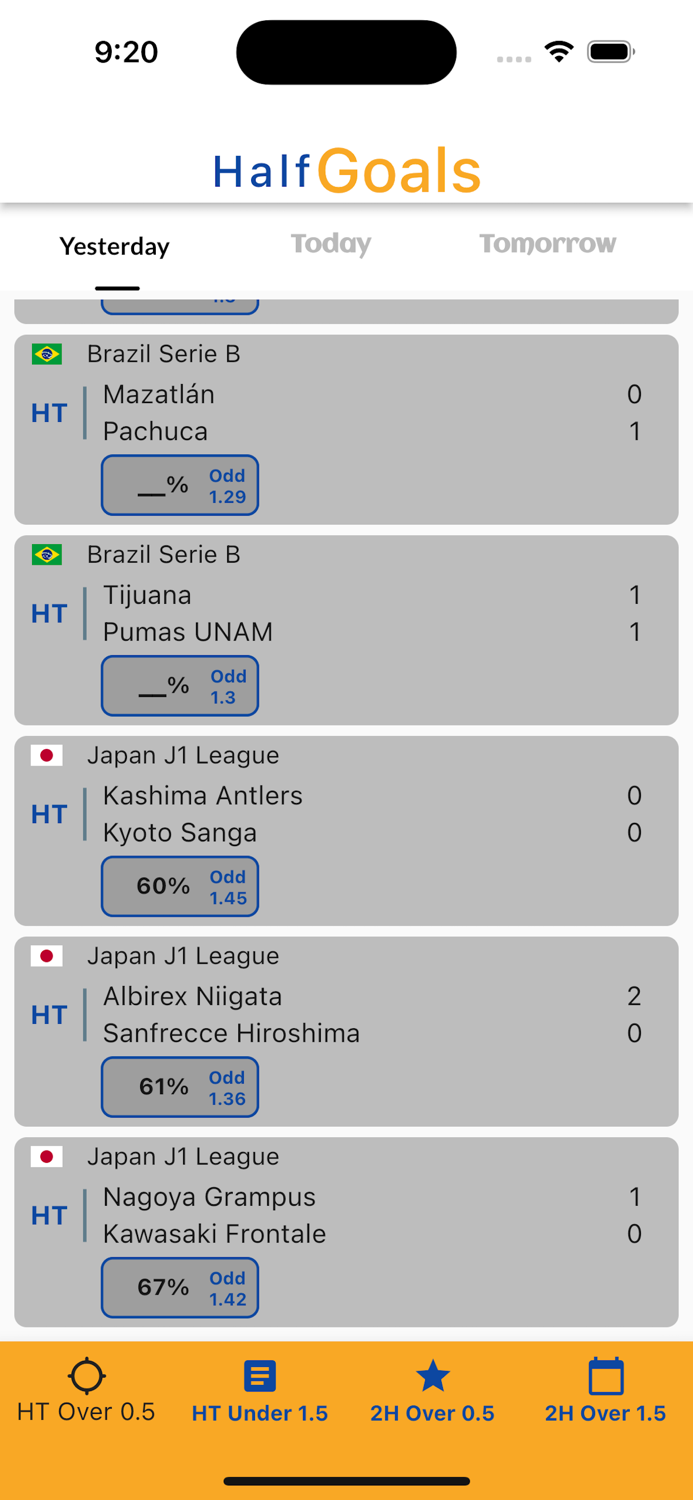Click the Brazil flag on Tijuana match
693x1500 pixels.
pos(47,555)
